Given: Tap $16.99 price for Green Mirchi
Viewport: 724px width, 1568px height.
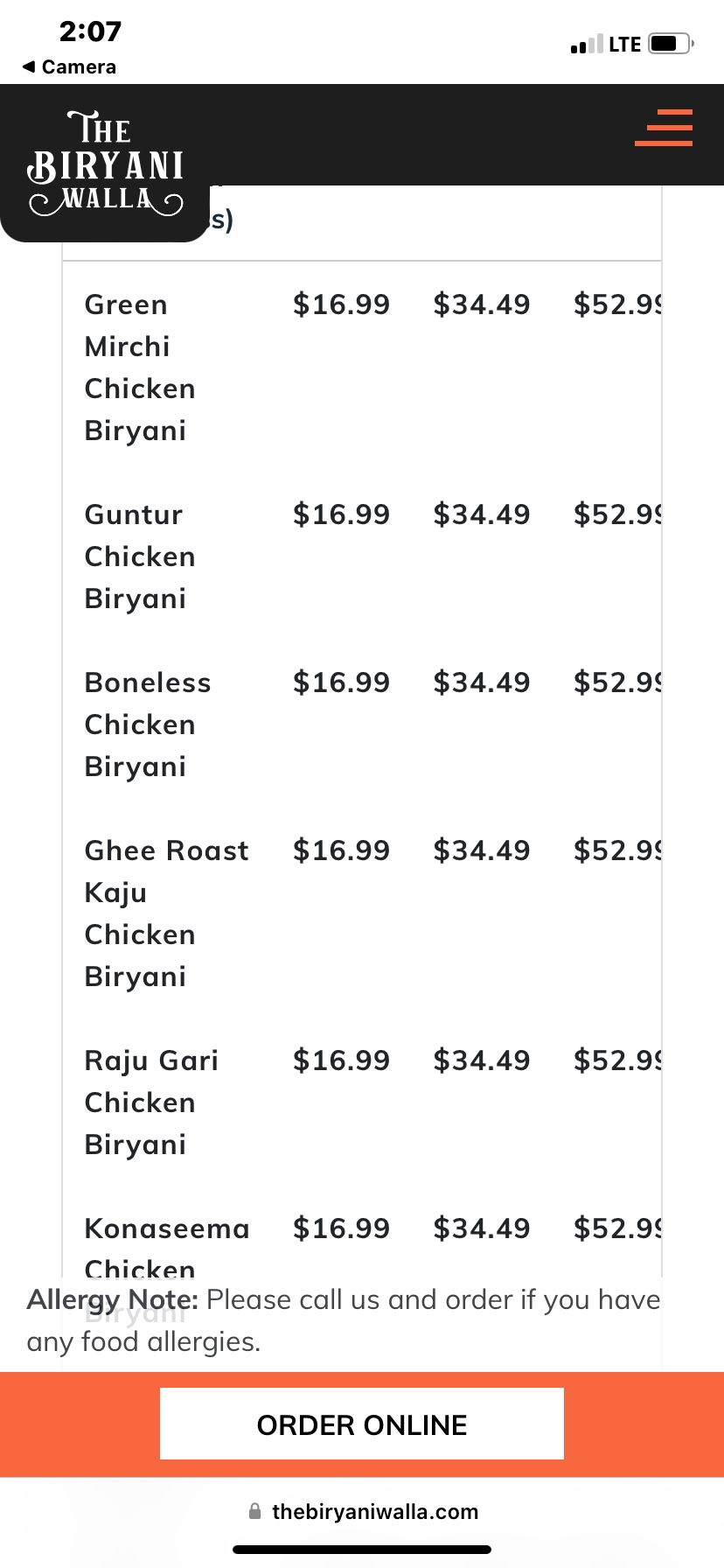Looking at the screenshot, I should click(x=341, y=304).
